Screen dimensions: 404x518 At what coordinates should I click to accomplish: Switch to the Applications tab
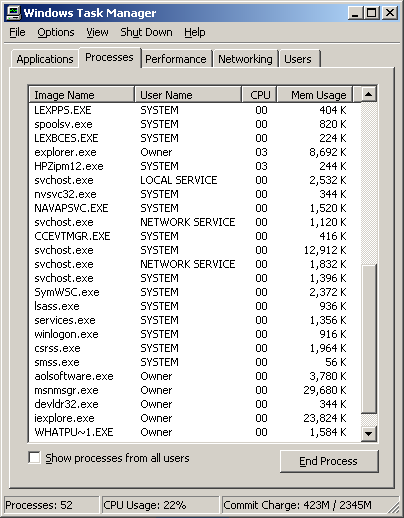click(x=45, y=59)
